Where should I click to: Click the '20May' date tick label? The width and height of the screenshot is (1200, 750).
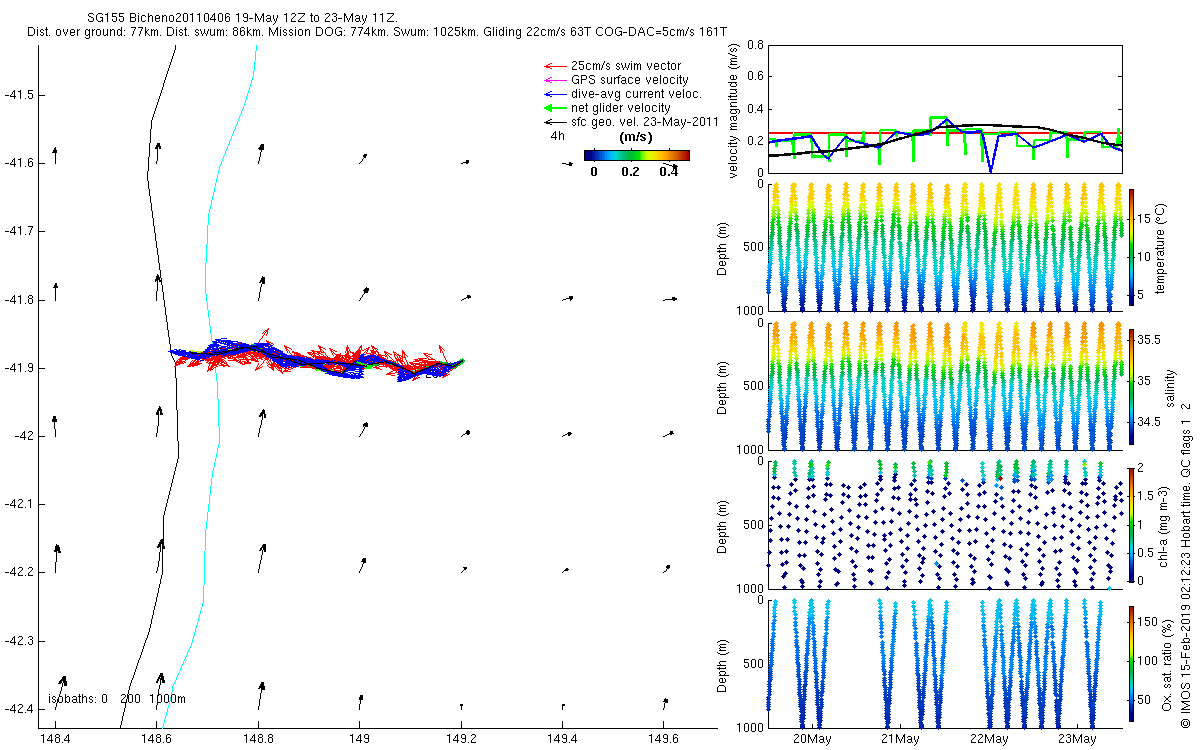812,739
